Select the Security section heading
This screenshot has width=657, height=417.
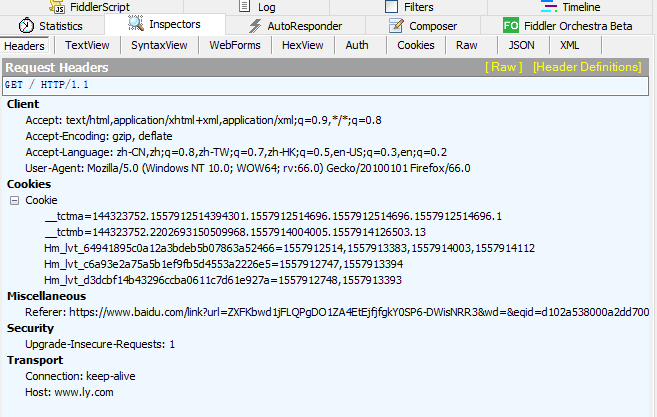pyautogui.click(x=30, y=329)
